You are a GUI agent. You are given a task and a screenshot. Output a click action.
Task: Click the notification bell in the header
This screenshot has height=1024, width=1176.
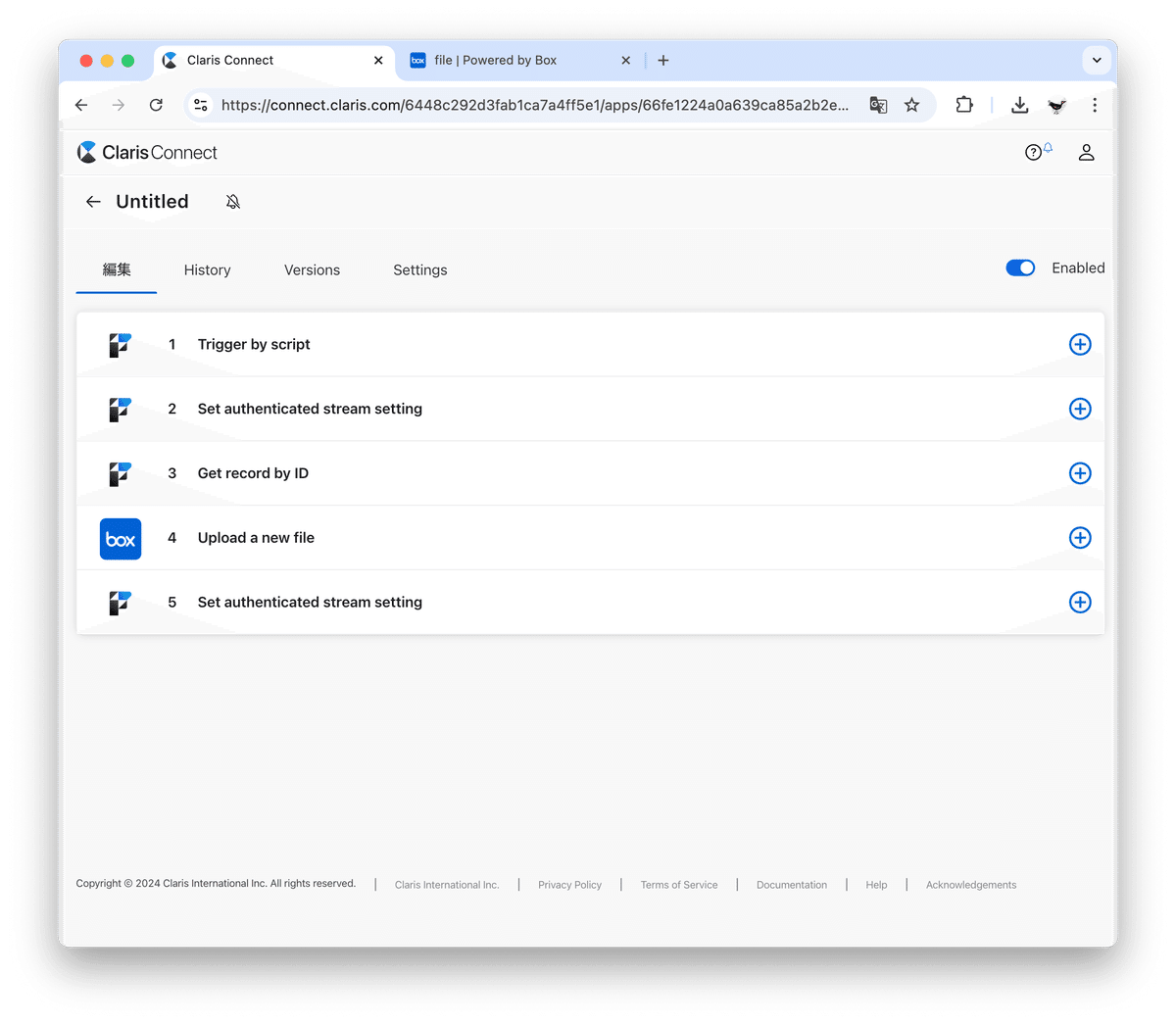point(1047,144)
